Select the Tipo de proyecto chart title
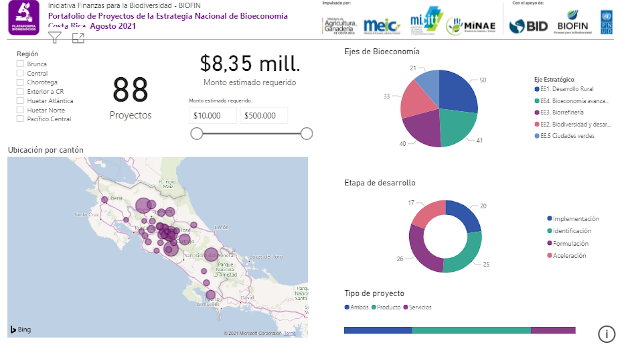This screenshot has height=361, width=630. pyautogui.click(x=374, y=293)
